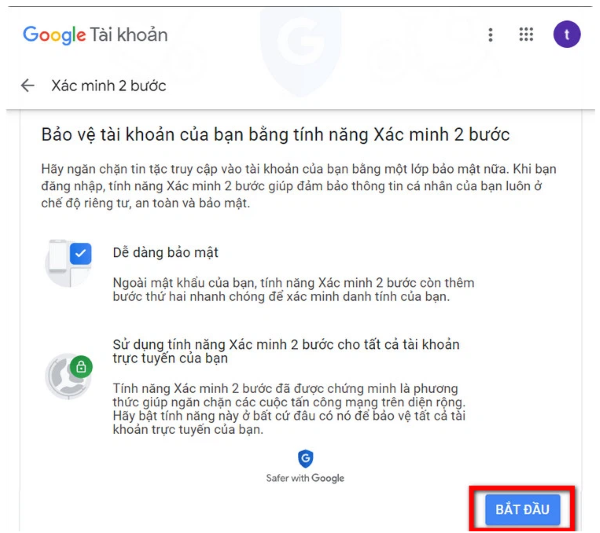Open the Google apps grid

(x=526, y=34)
